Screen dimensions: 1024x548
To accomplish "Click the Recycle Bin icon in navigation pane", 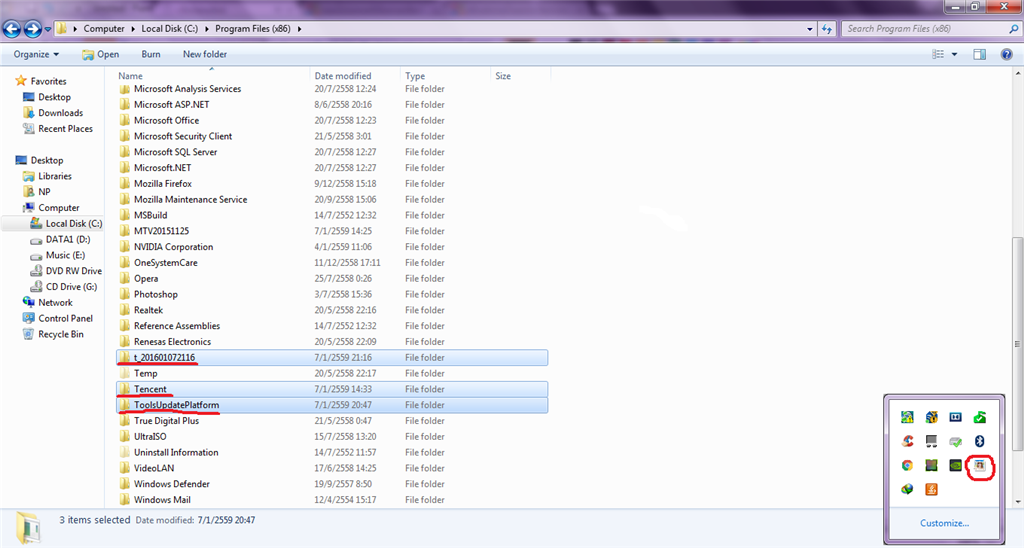I will (x=28, y=334).
